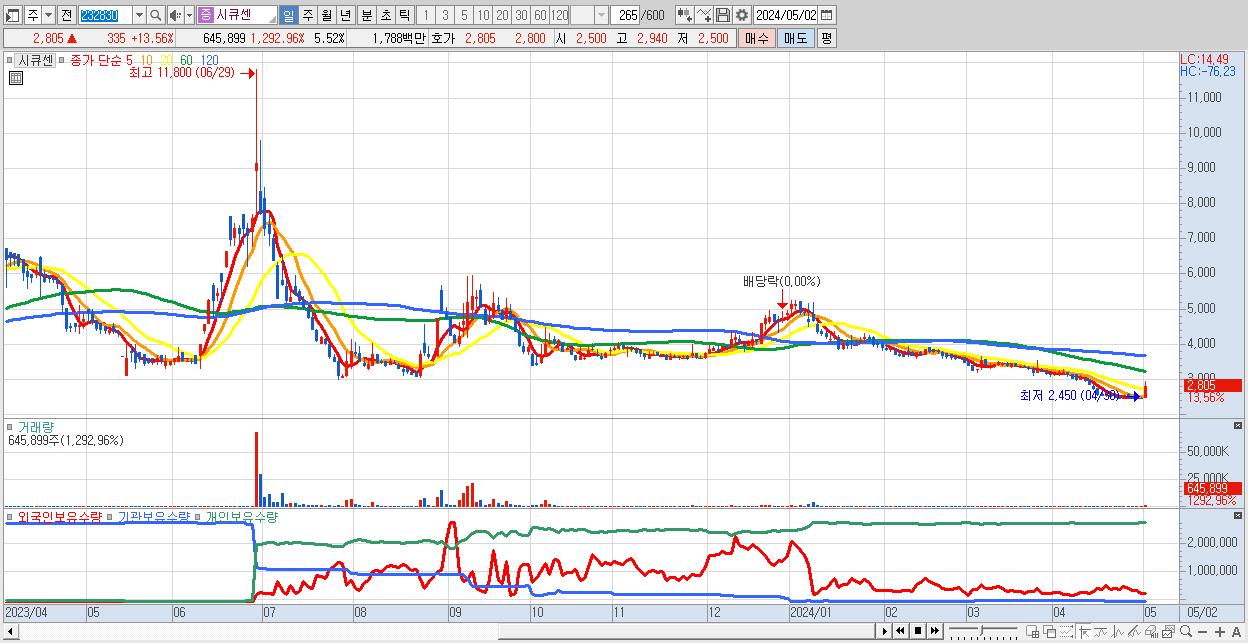The height and width of the screenshot is (643, 1248).
Task: Choose the 60 interval button
Action: coord(540,15)
